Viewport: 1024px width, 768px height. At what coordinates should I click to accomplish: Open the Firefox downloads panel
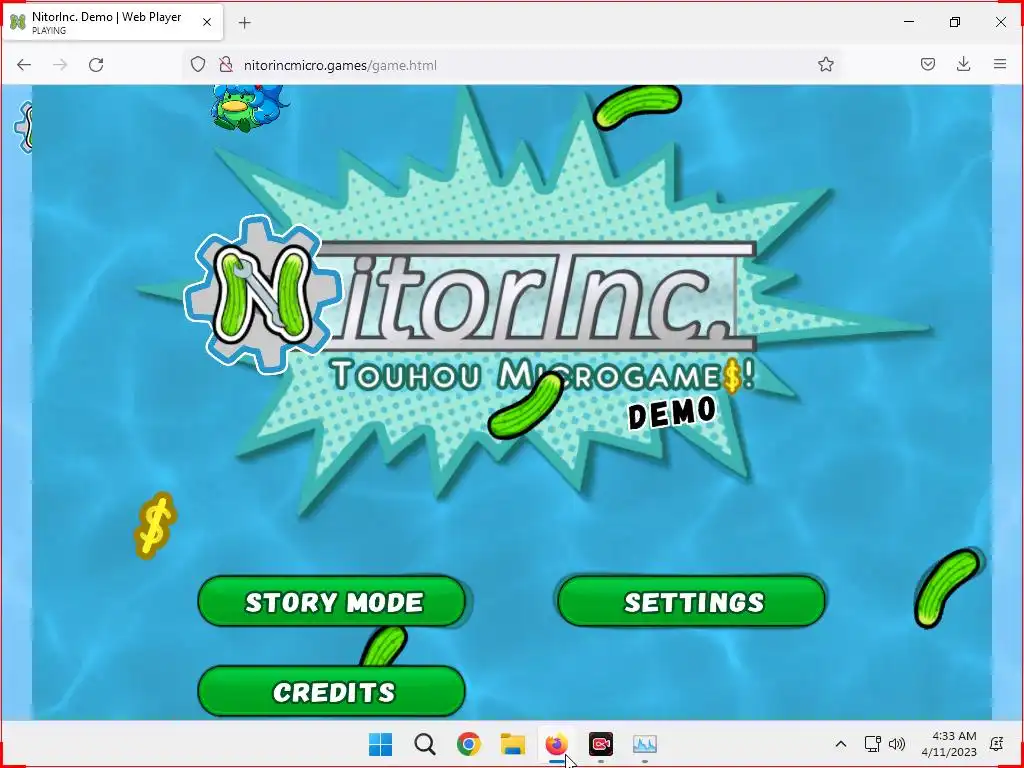point(963,64)
